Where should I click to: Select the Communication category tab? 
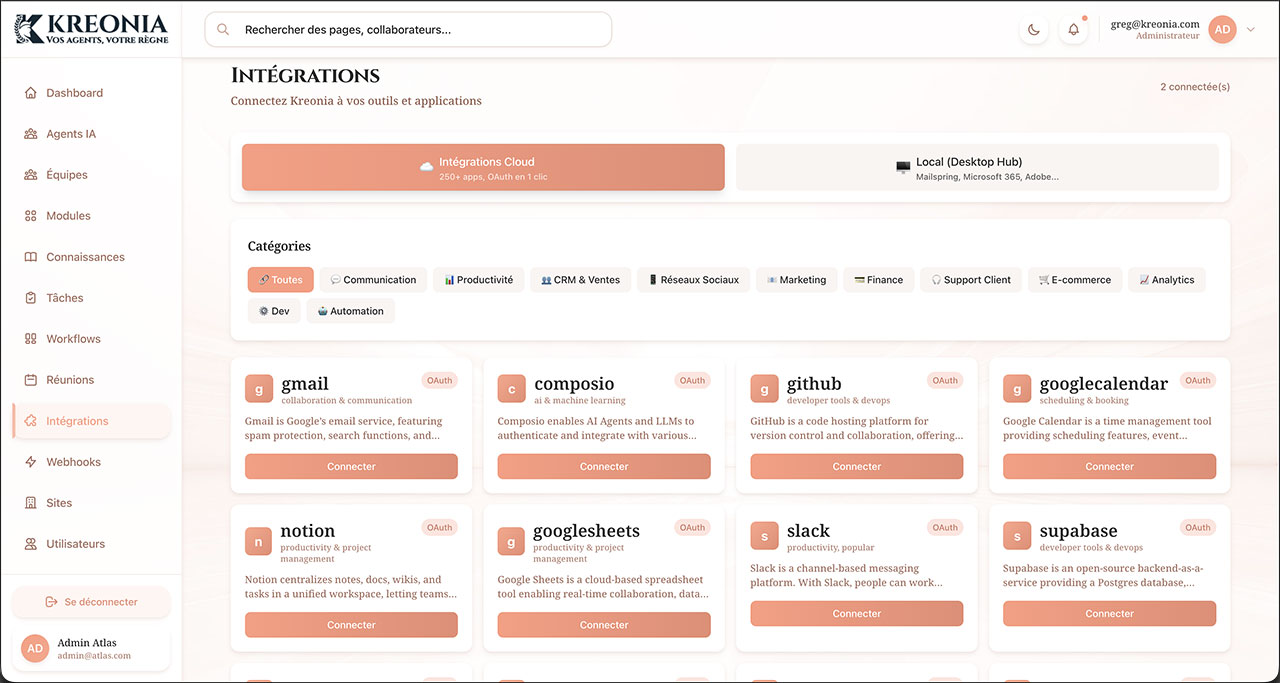pos(372,279)
